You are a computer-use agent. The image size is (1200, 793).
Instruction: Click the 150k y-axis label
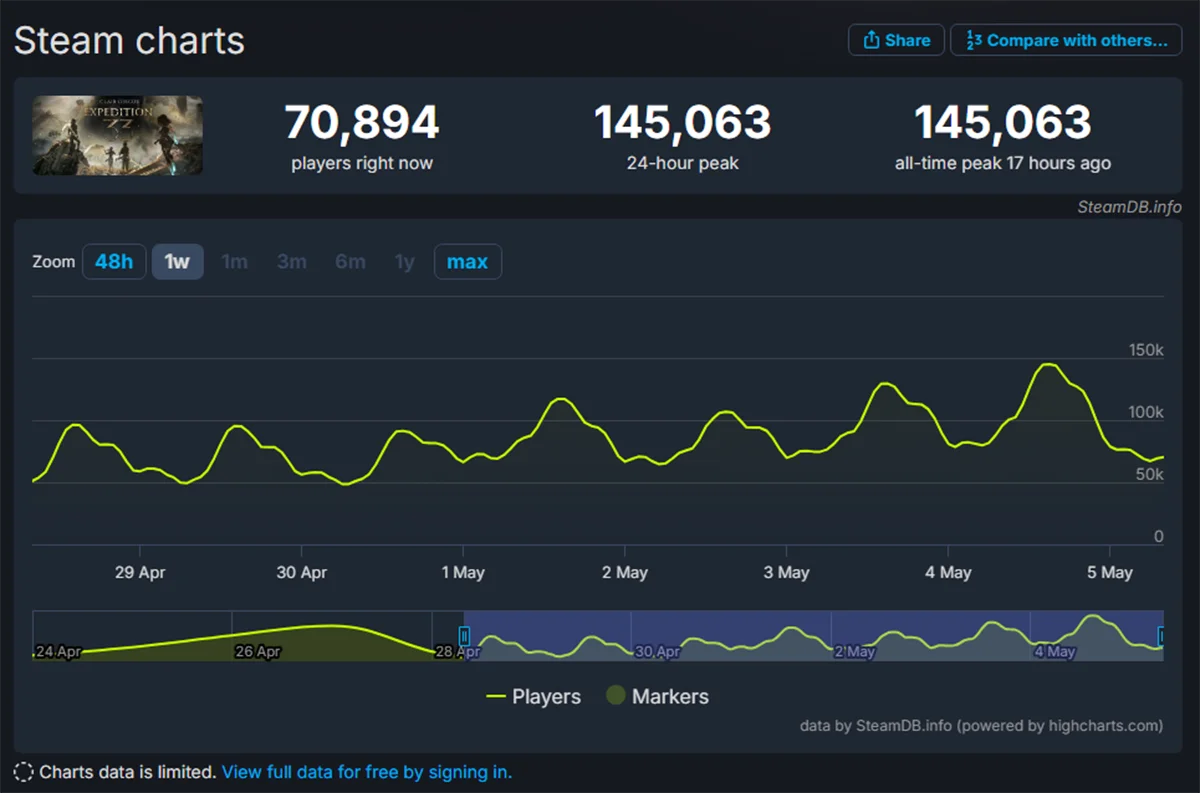point(1145,350)
